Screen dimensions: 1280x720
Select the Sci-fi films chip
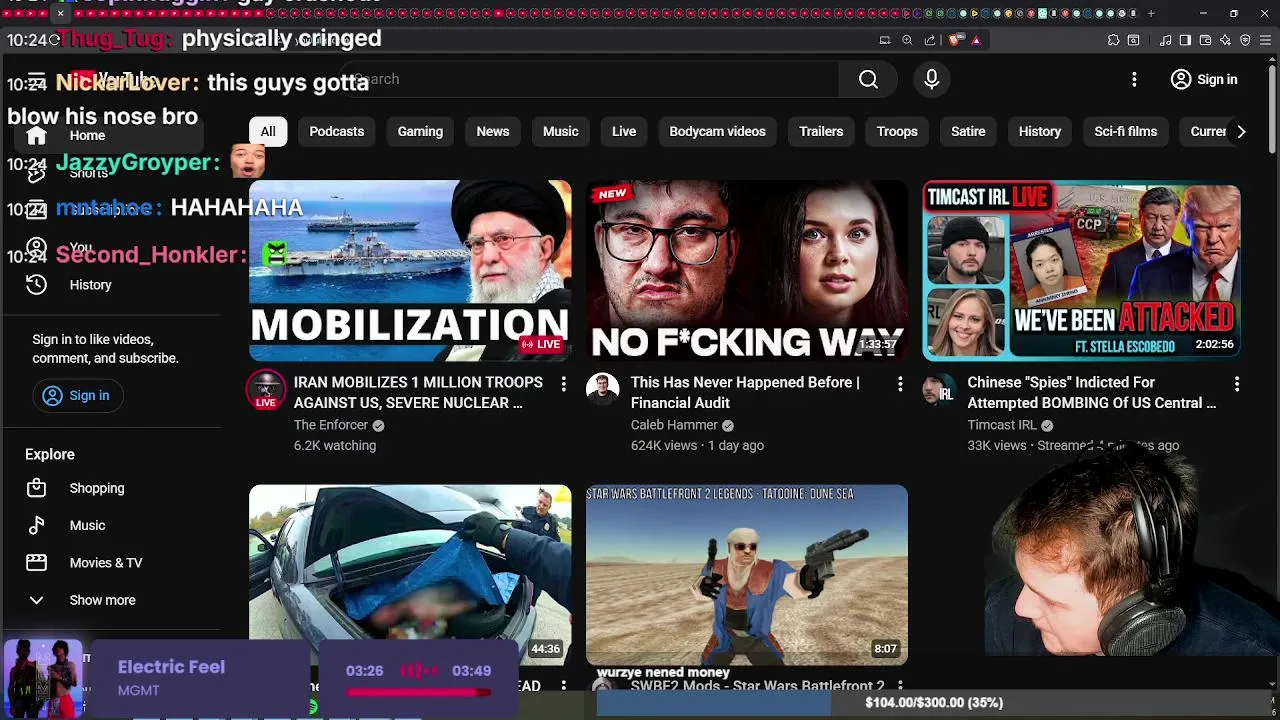click(1126, 132)
